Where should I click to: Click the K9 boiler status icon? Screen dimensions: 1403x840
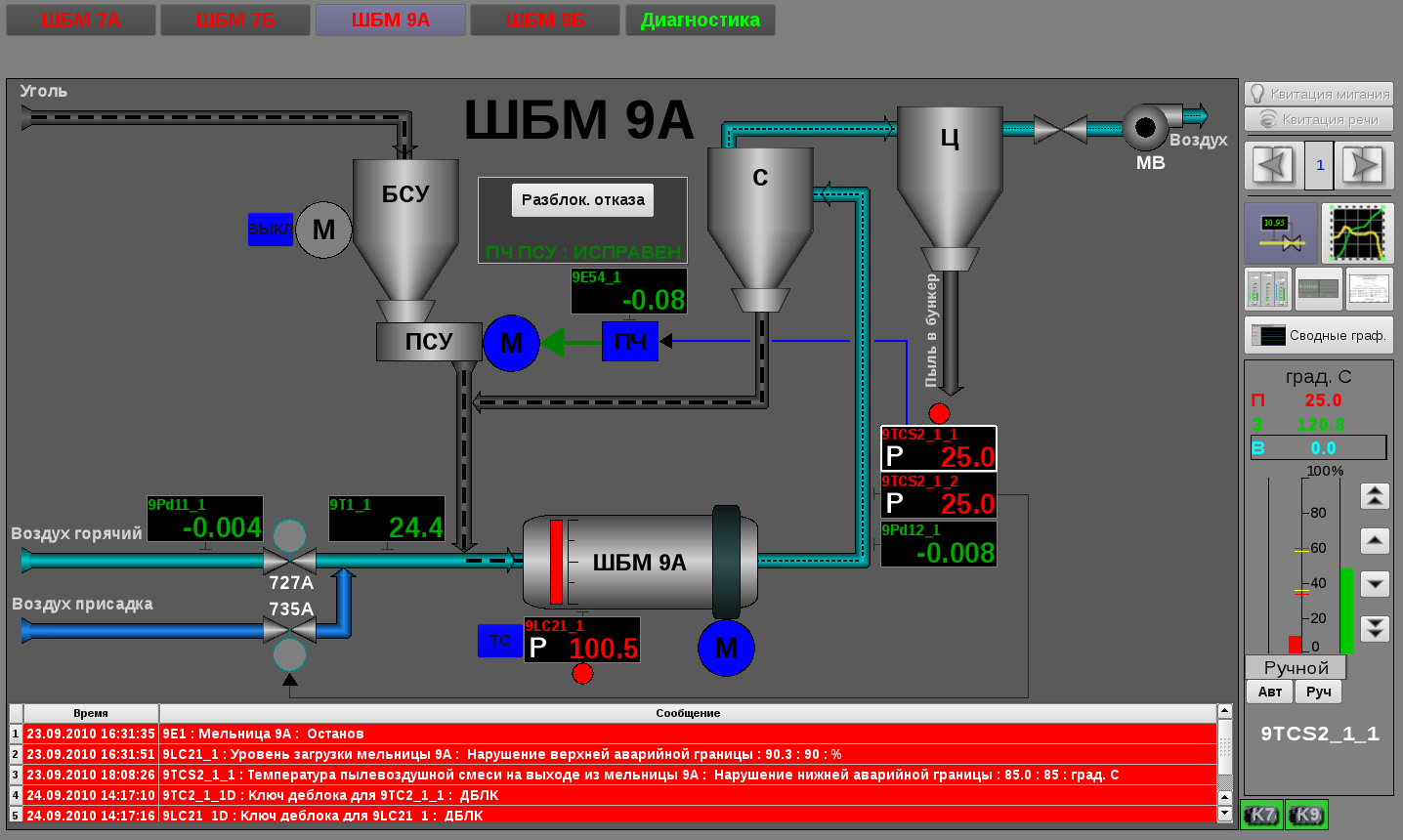[1306, 815]
